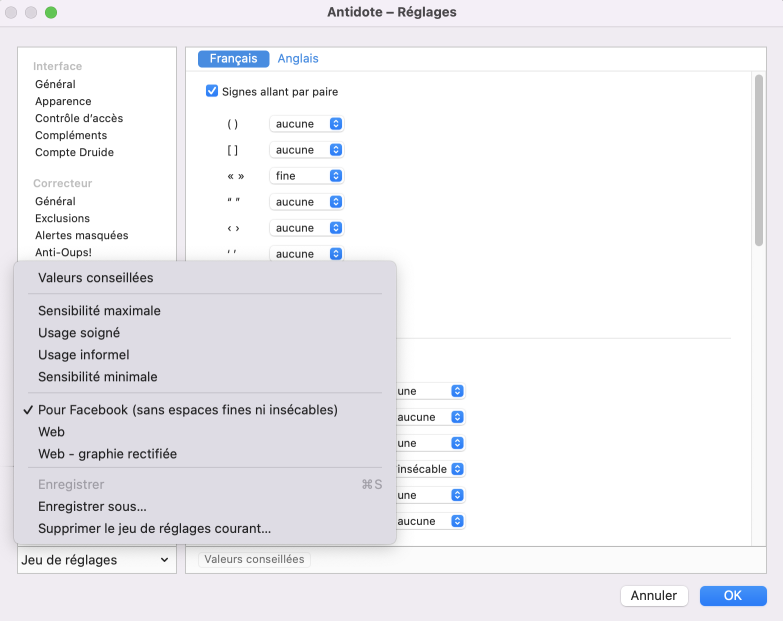Screen dimensions: 783x621
Task: Choose Valeurs conseillées in the popup menu
Action: click(96, 278)
